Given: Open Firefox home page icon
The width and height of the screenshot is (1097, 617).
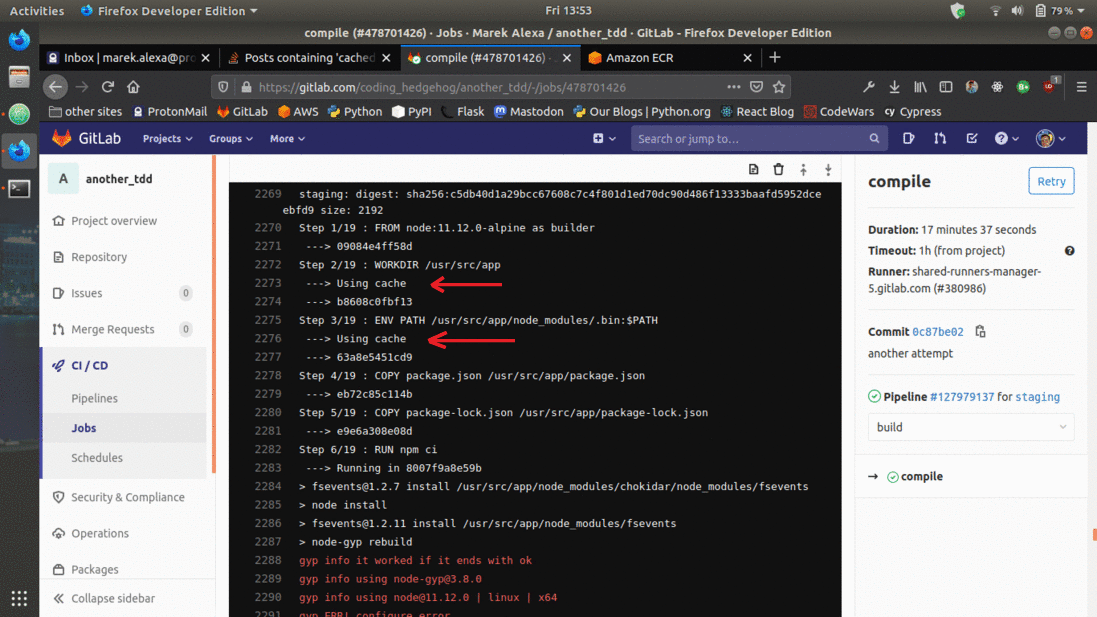Looking at the screenshot, I should coord(133,87).
